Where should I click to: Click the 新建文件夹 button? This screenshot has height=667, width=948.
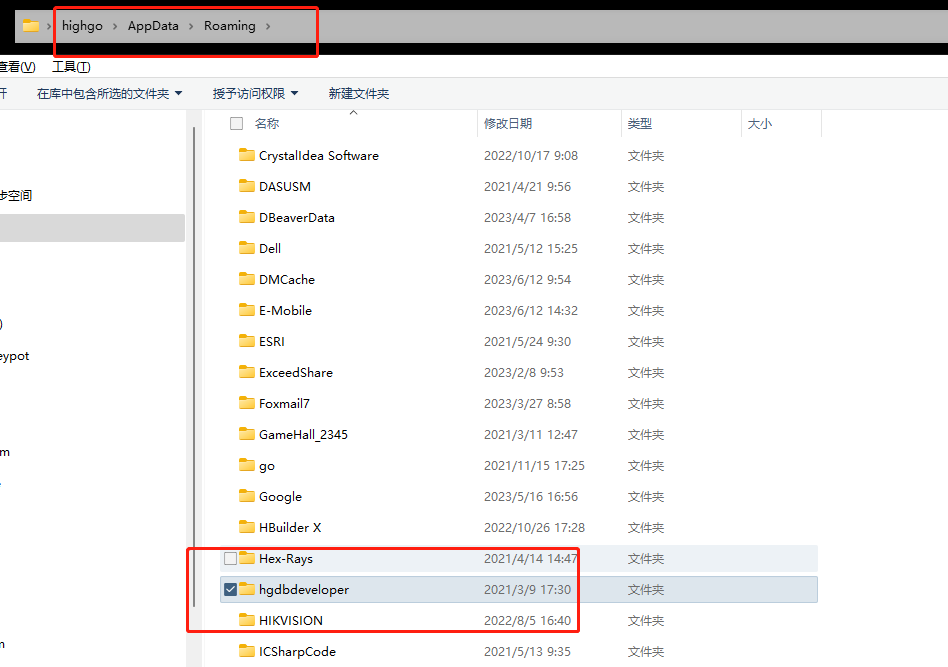(359, 93)
